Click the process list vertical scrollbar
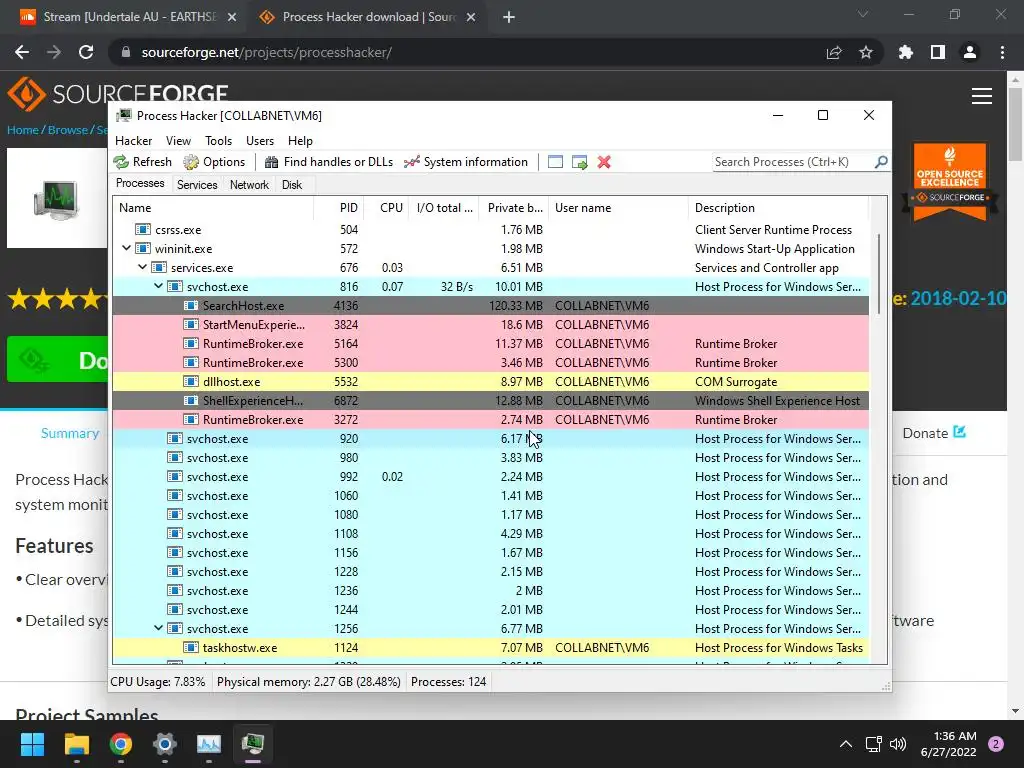This screenshot has height=768, width=1024. pos(878,274)
